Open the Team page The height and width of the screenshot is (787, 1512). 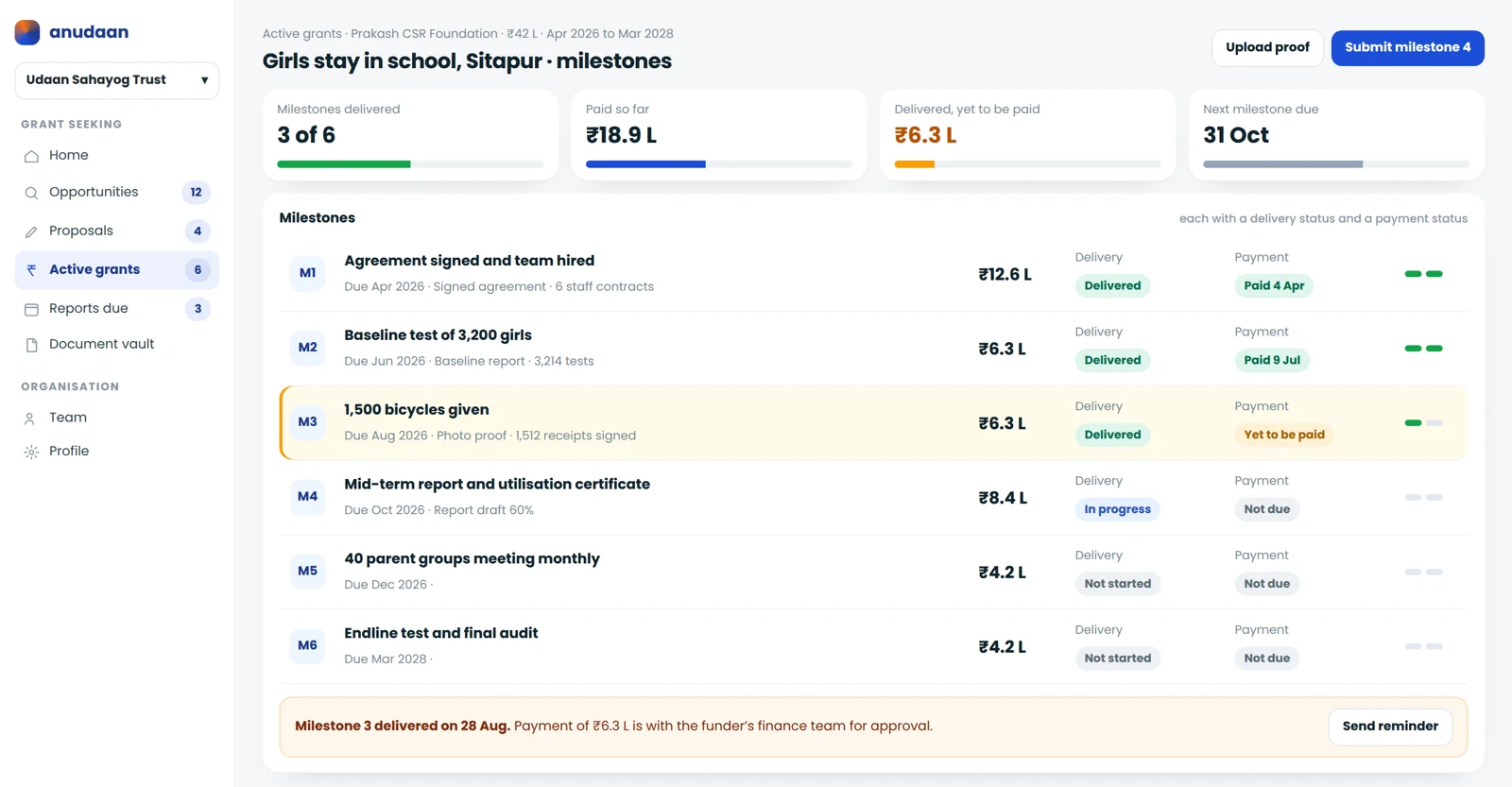pos(117,418)
